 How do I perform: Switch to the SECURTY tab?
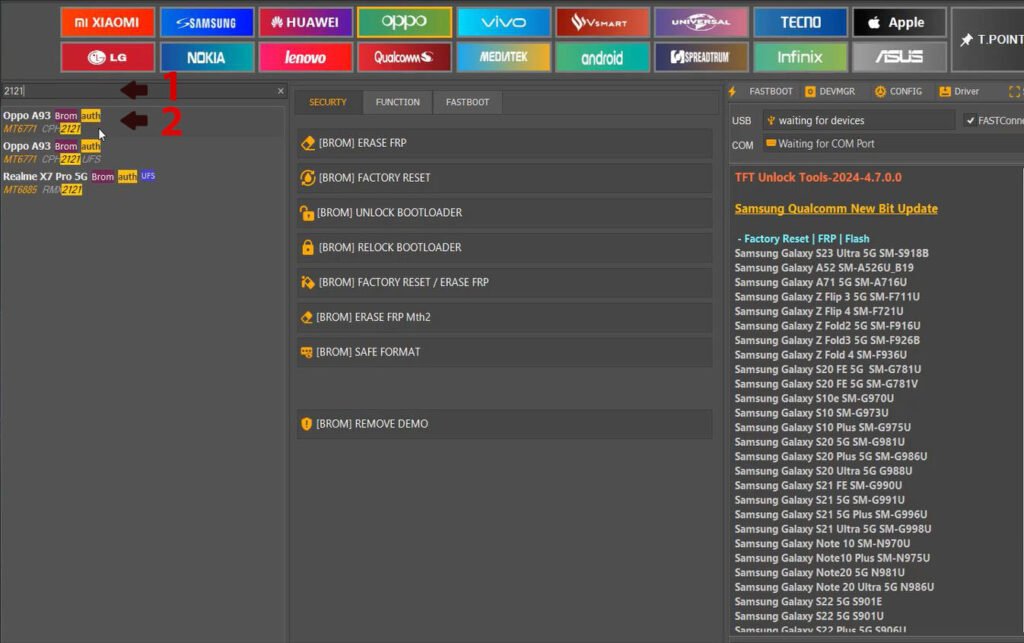[328, 102]
